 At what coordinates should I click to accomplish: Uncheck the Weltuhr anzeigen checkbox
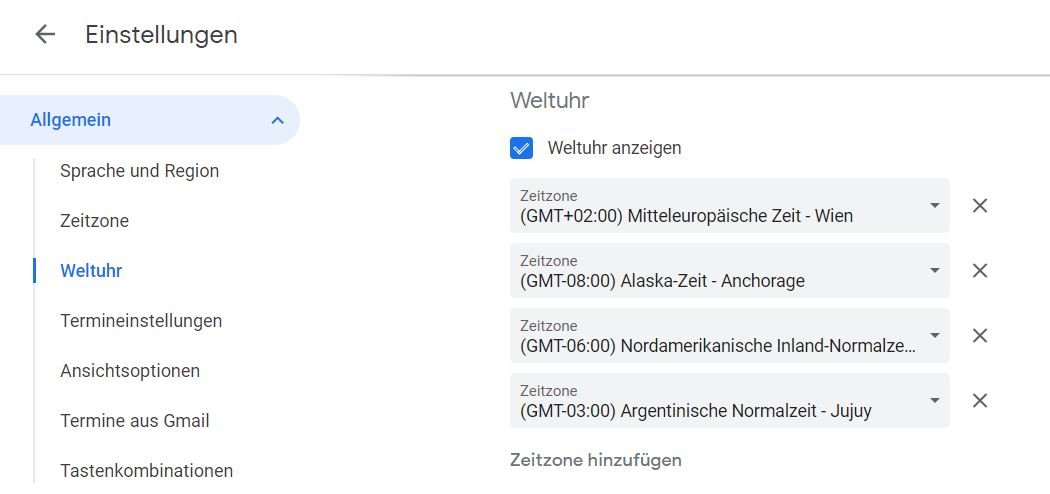click(x=522, y=148)
